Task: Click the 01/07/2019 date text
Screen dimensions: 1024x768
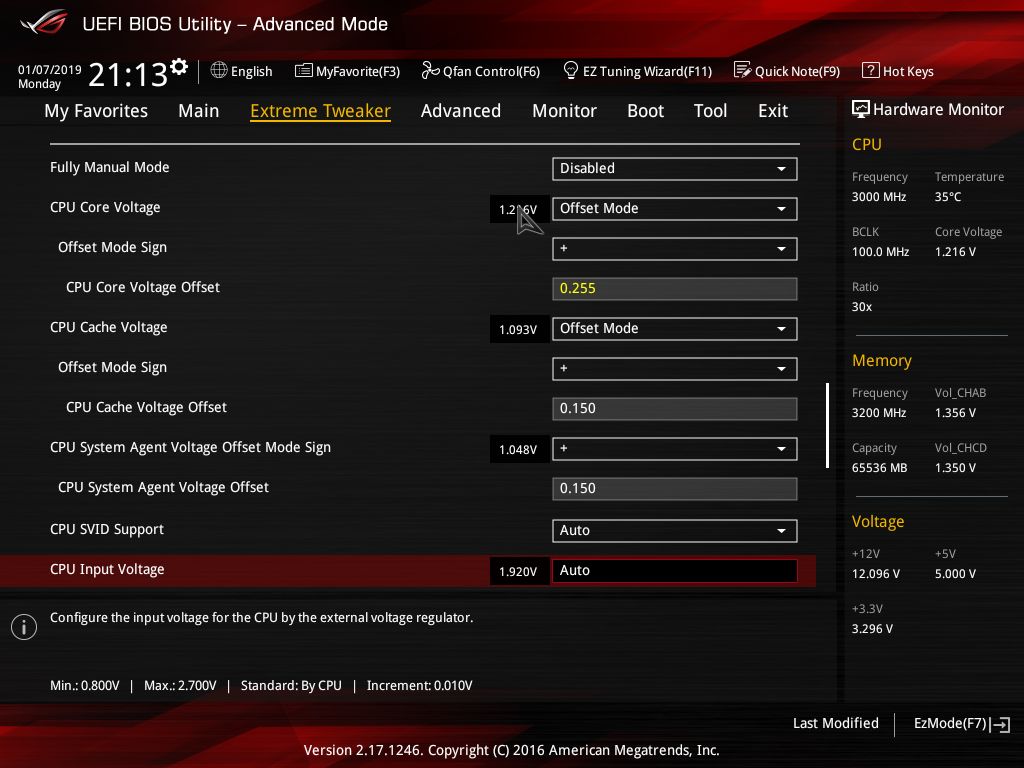Action: point(50,69)
